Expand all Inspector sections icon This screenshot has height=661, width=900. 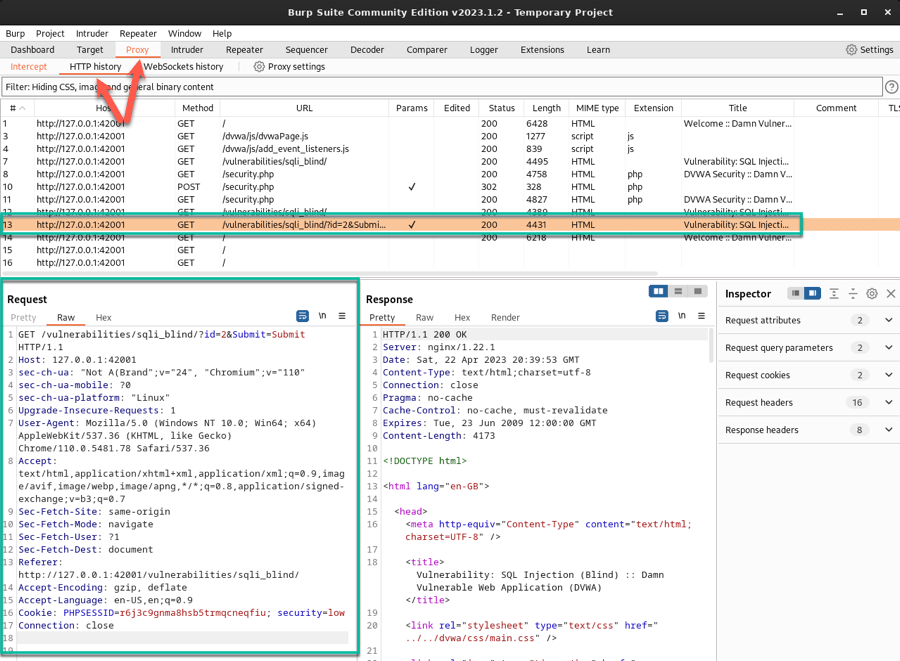tap(834, 294)
